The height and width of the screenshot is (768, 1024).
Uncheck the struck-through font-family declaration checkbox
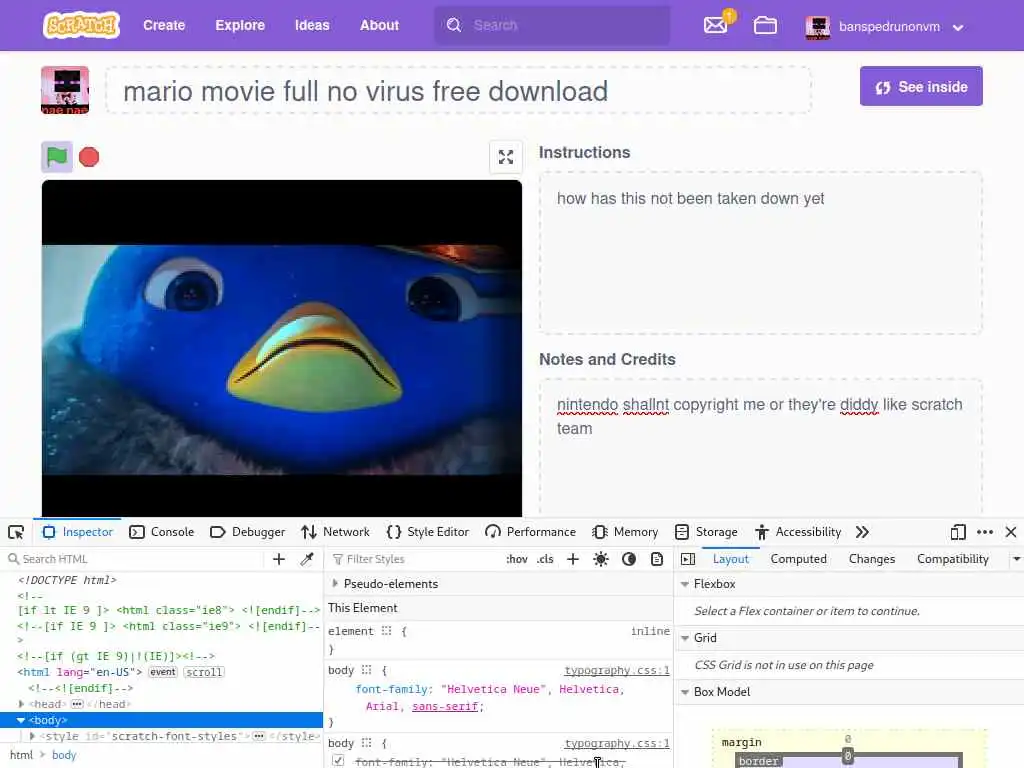338,761
